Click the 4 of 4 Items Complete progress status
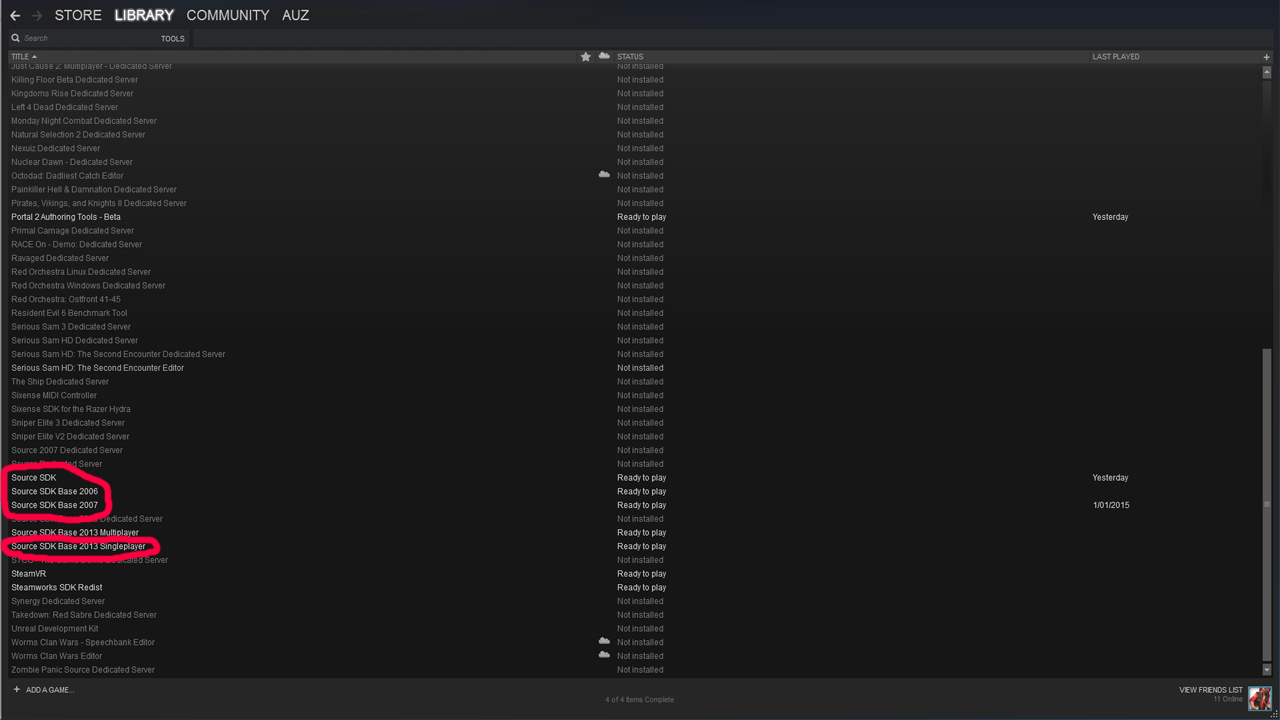The height and width of the screenshot is (720, 1280). click(x=639, y=700)
